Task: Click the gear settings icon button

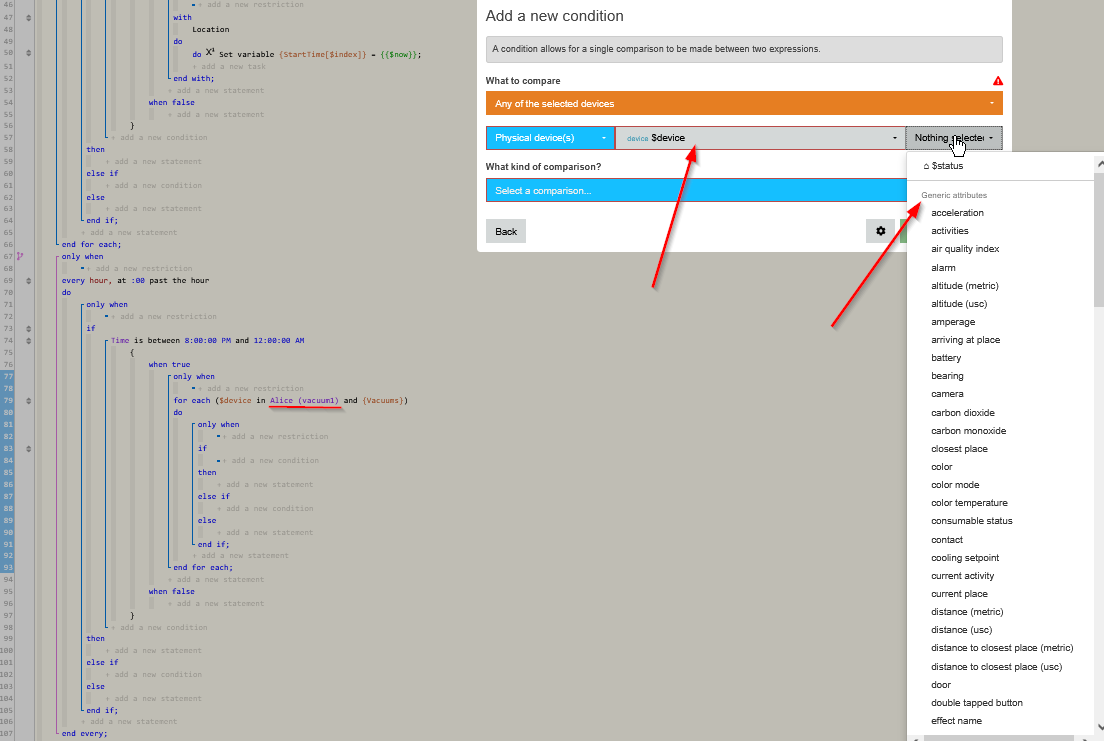Action: point(880,231)
